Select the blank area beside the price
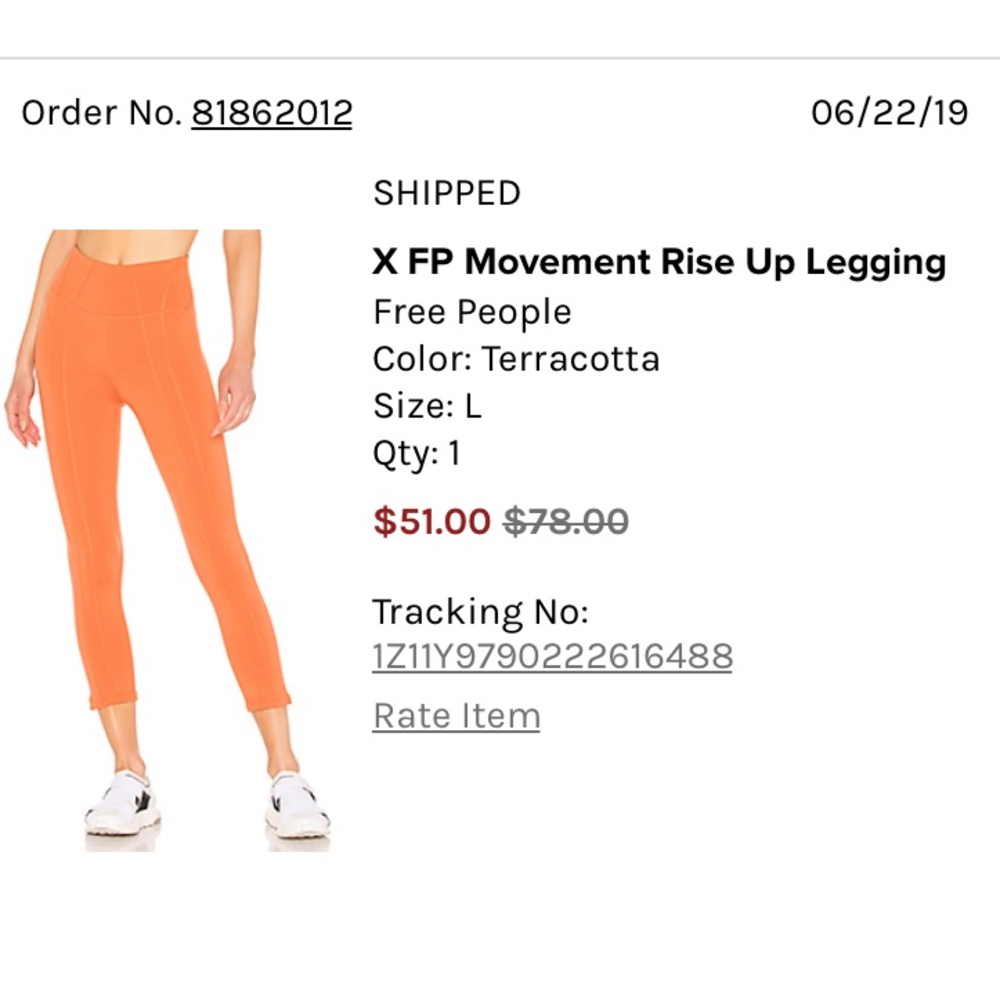The width and height of the screenshot is (1000, 1000). tap(800, 522)
